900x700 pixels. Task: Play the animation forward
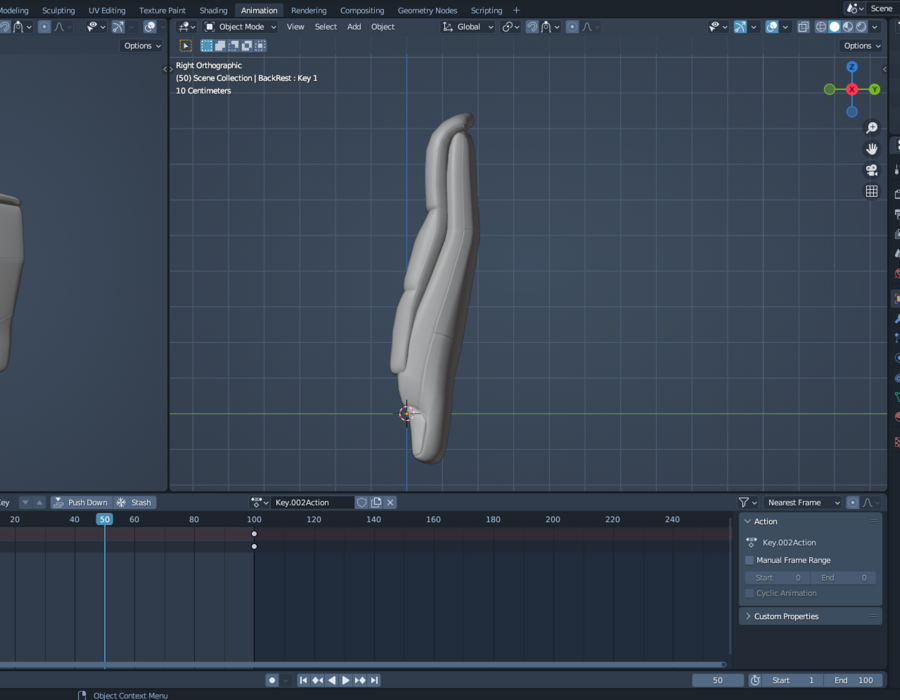click(346, 680)
